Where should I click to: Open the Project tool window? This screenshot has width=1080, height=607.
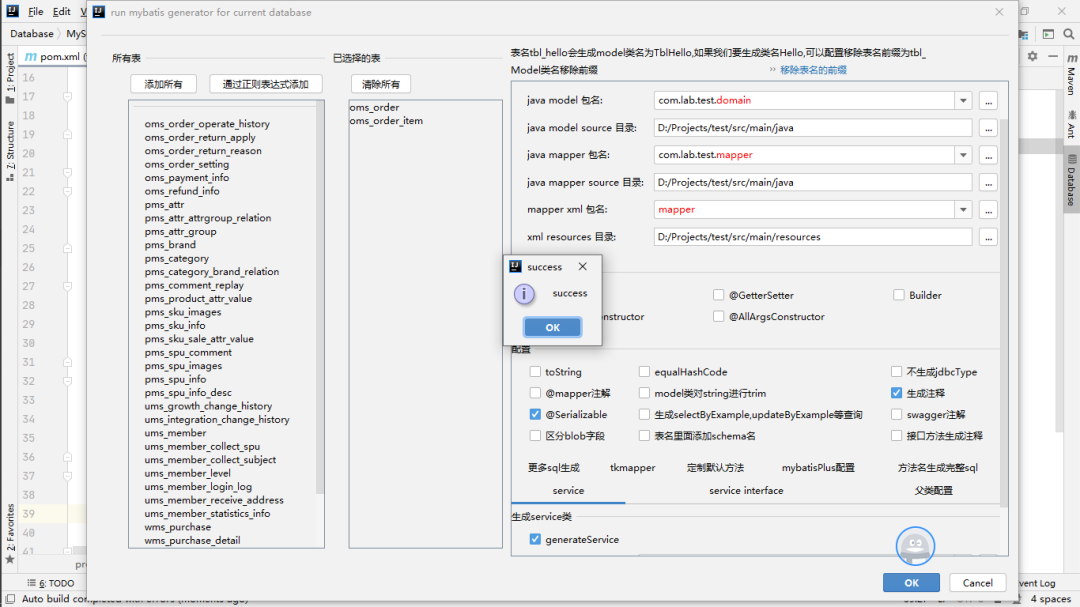pyautogui.click(x=11, y=80)
